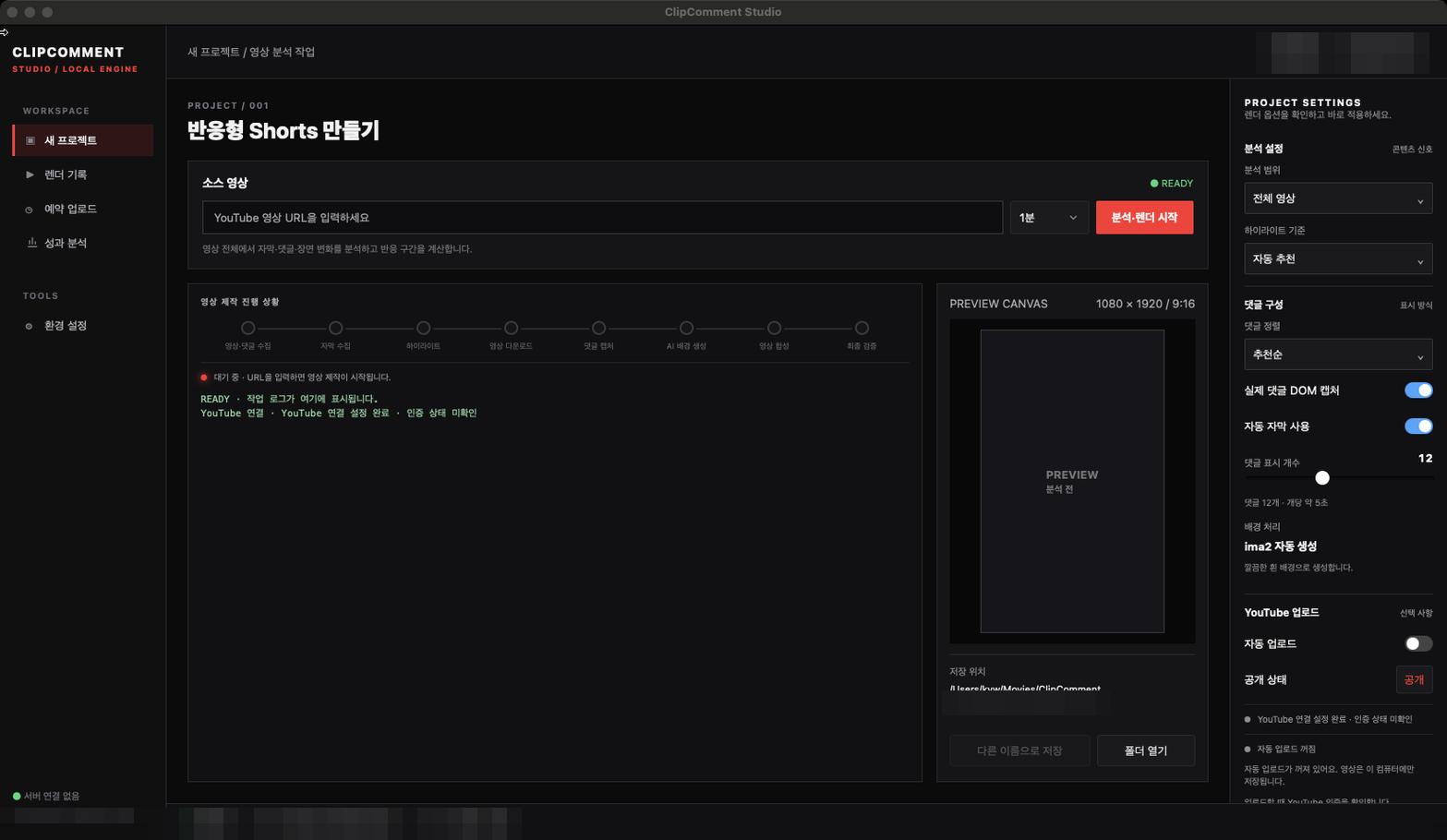
Task: Click the 폴더 열기 button
Action: tap(1145, 750)
